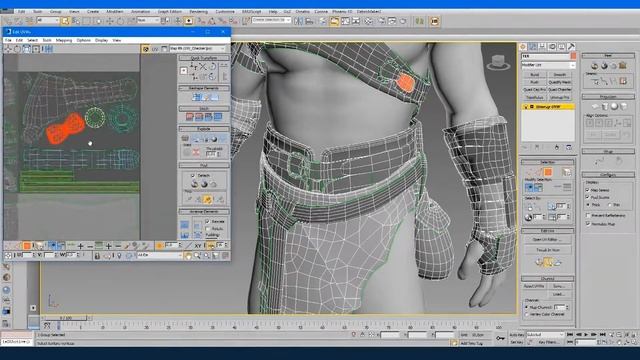Collapse the Explode rollout
The image size is (640, 360).
point(204,129)
